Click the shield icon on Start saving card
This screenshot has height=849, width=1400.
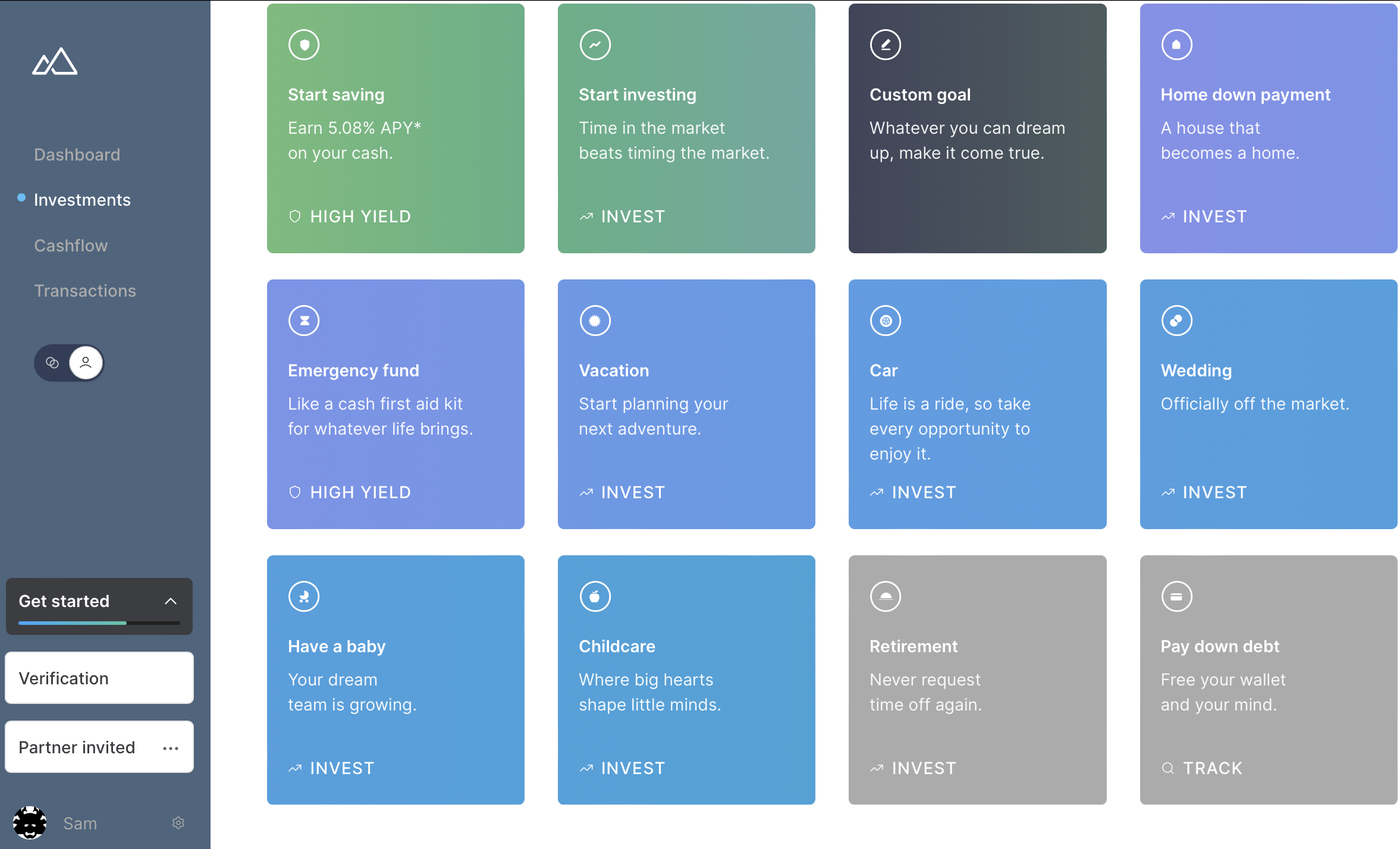(304, 45)
